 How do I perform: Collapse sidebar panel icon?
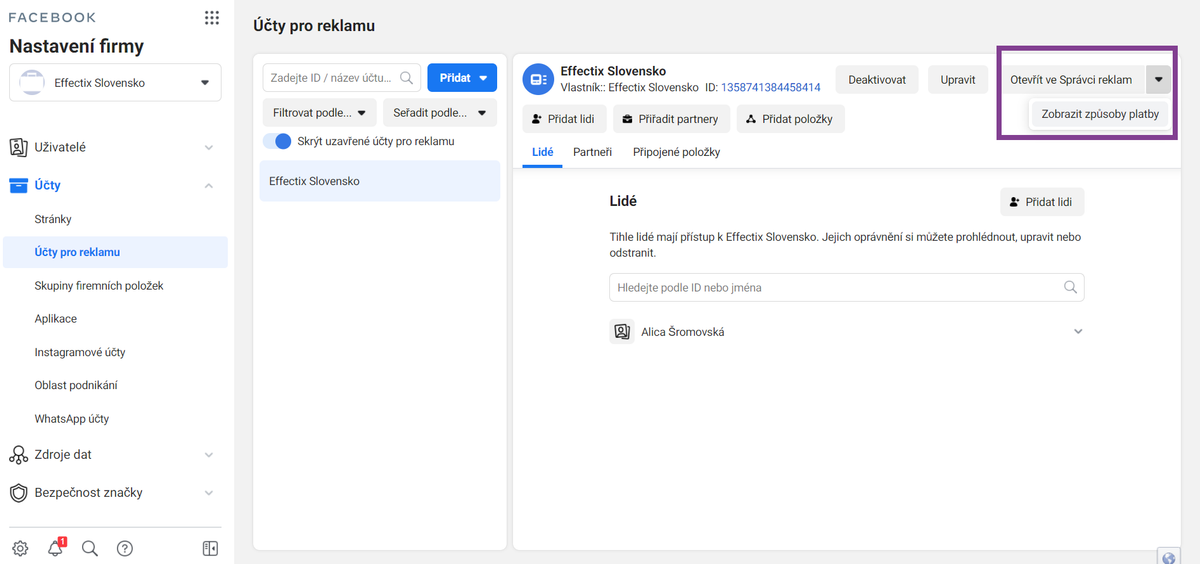tap(210, 548)
